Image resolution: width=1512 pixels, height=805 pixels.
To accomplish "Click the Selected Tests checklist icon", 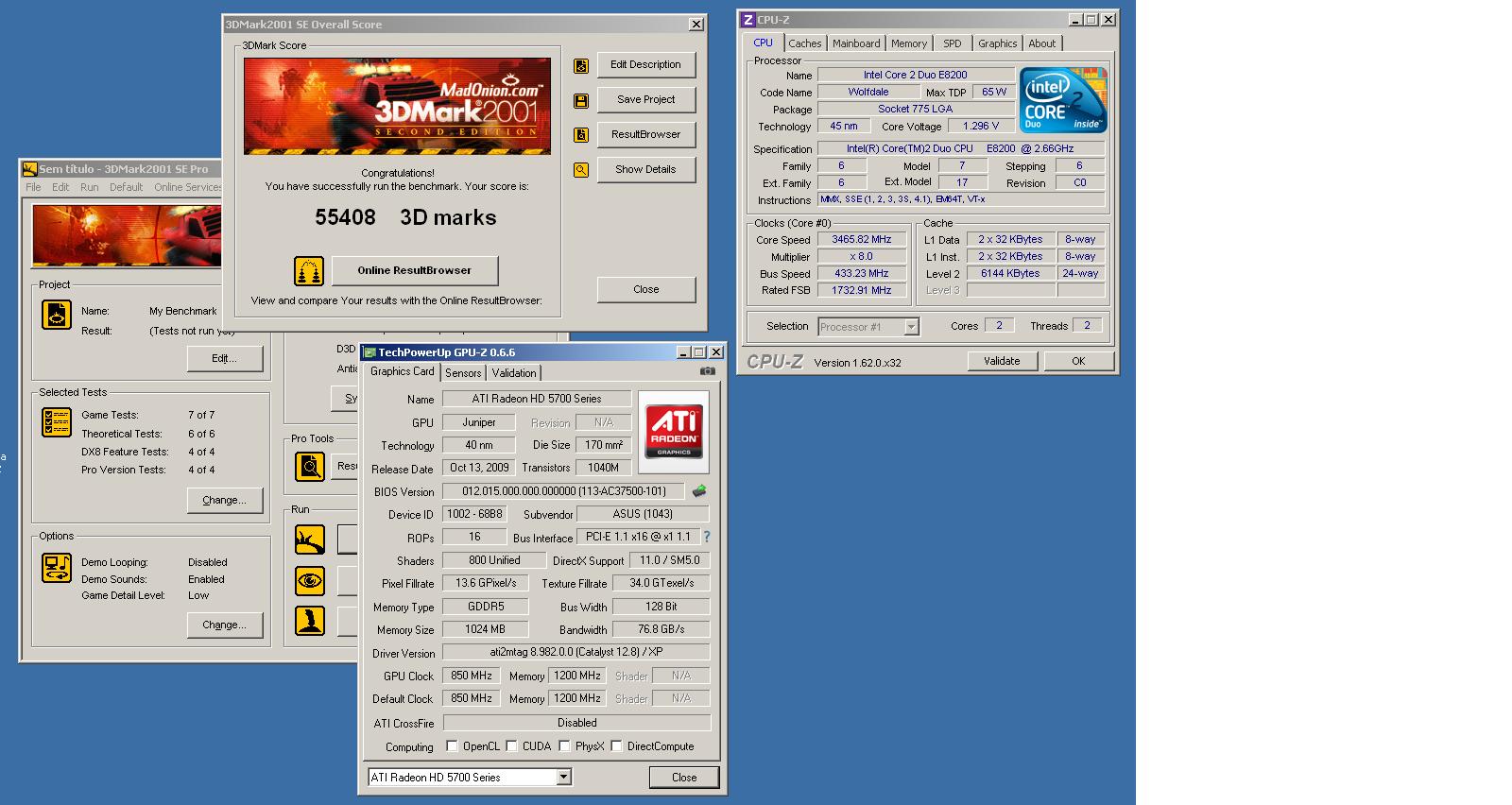I will click(x=57, y=421).
